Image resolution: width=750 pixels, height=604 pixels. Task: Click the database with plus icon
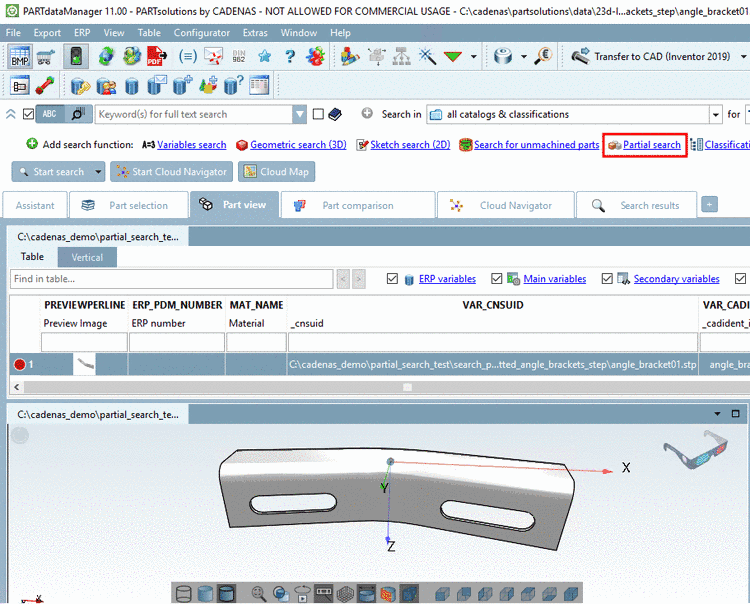click(182, 86)
